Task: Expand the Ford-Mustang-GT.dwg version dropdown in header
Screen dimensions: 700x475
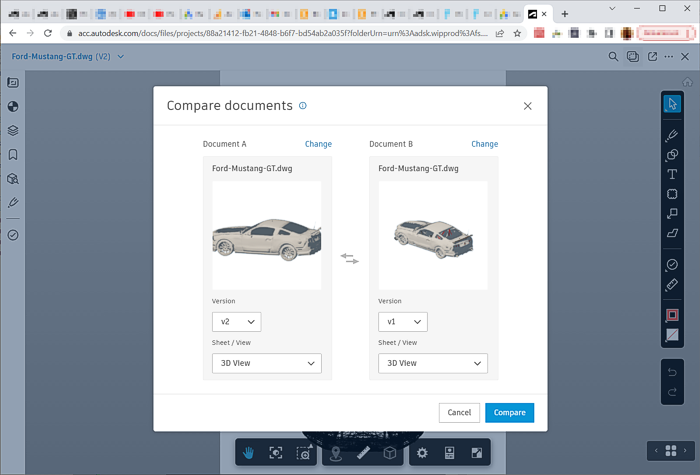Action: coord(121,57)
